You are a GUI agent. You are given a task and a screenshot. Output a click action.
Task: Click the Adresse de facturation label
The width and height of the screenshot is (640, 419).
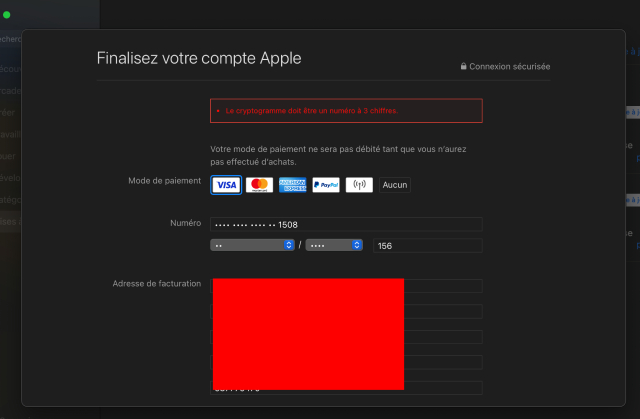point(157,284)
